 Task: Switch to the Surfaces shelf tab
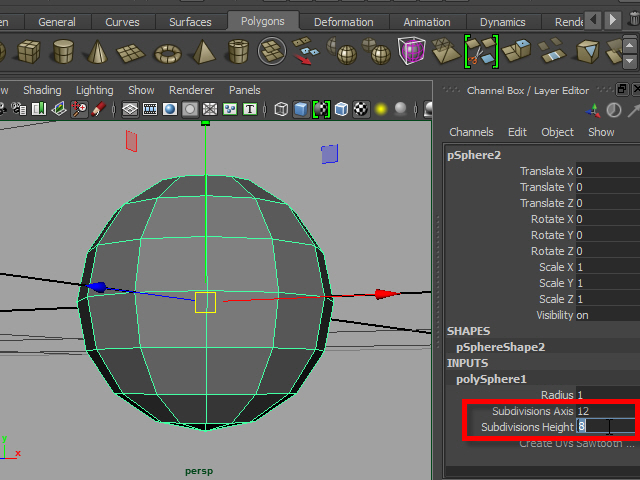(189, 22)
